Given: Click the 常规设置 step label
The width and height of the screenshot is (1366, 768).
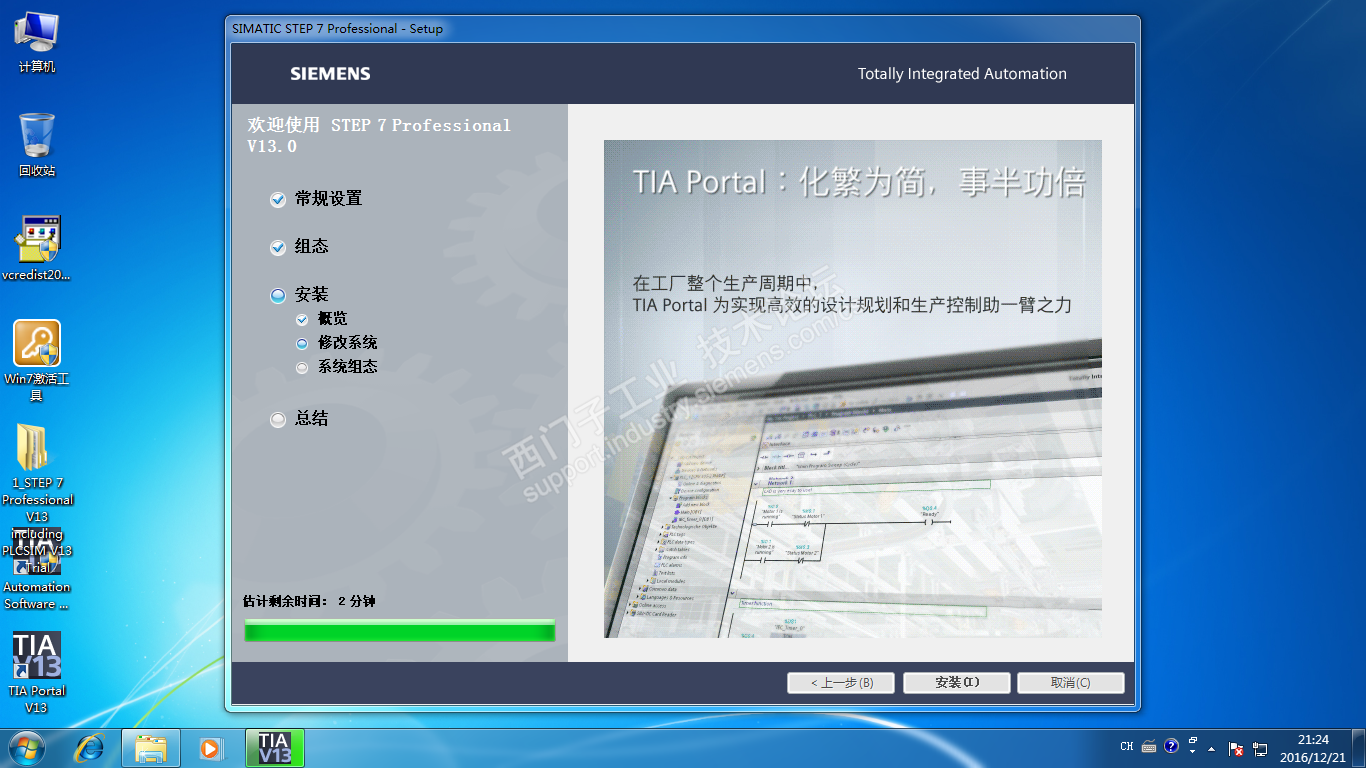Looking at the screenshot, I should tap(328, 199).
